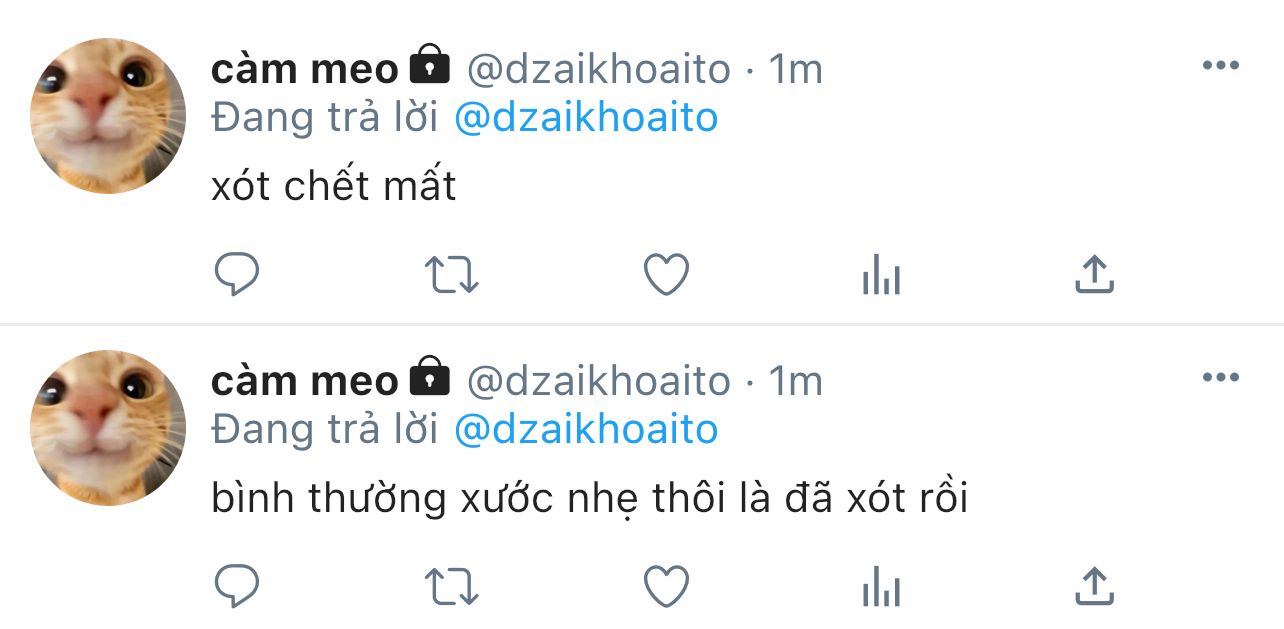Share the "bình thường xước nhẹ" tweet
Screen dimensions: 1284x629
point(1094,586)
